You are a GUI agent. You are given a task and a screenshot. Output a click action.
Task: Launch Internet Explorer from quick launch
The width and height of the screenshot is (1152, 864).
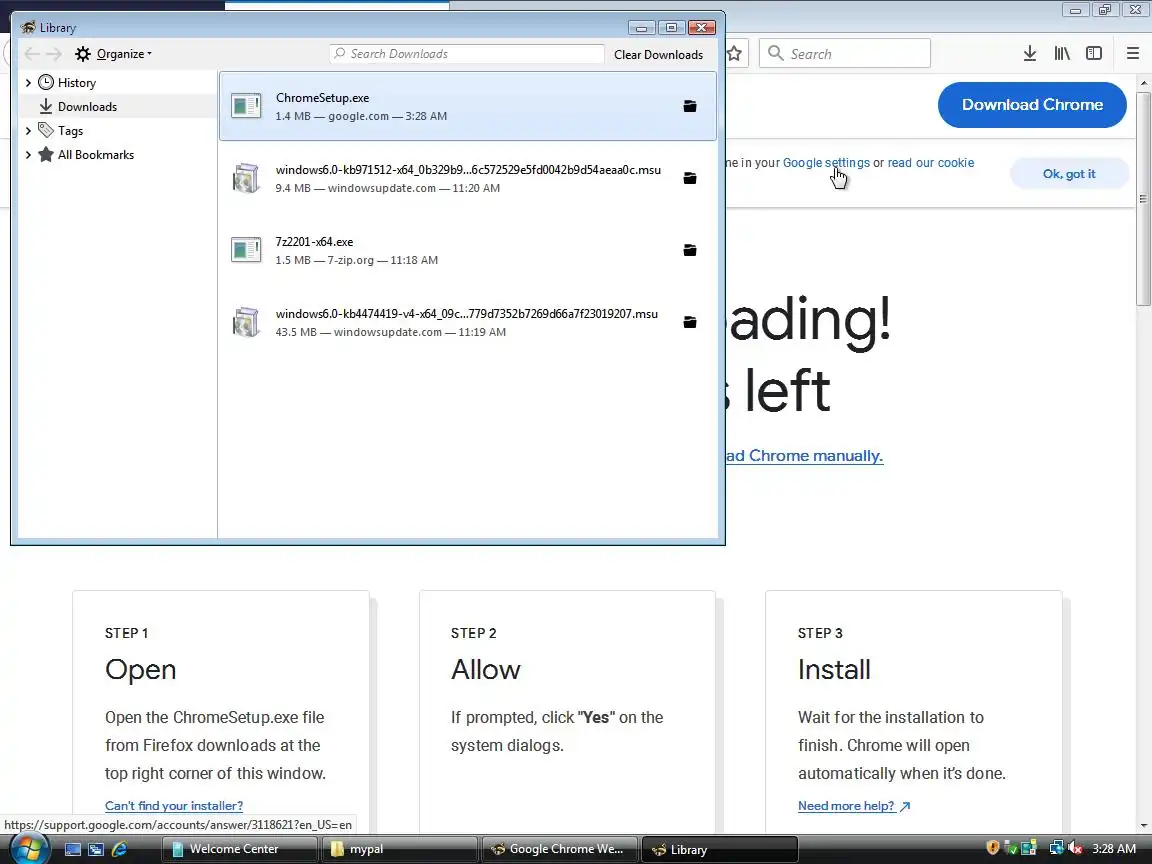point(118,849)
